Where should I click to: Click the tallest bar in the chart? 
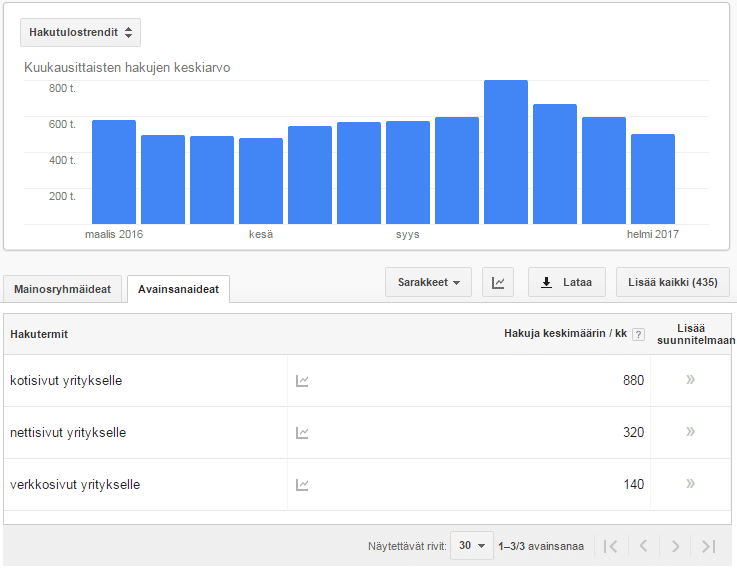click(506, 152)
